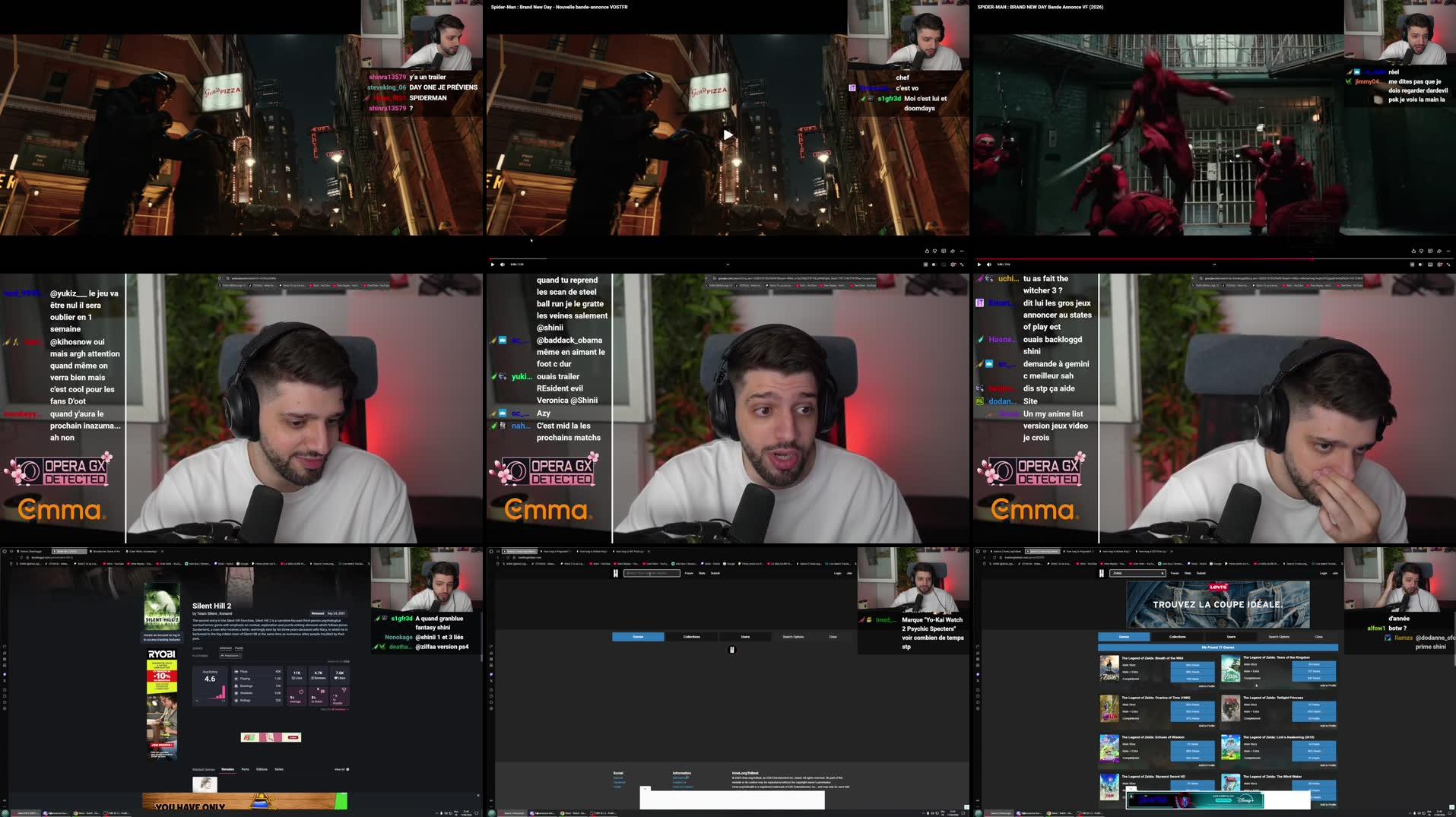Select Games tab in the empty HowLongToBeat window

click(638, 637)
